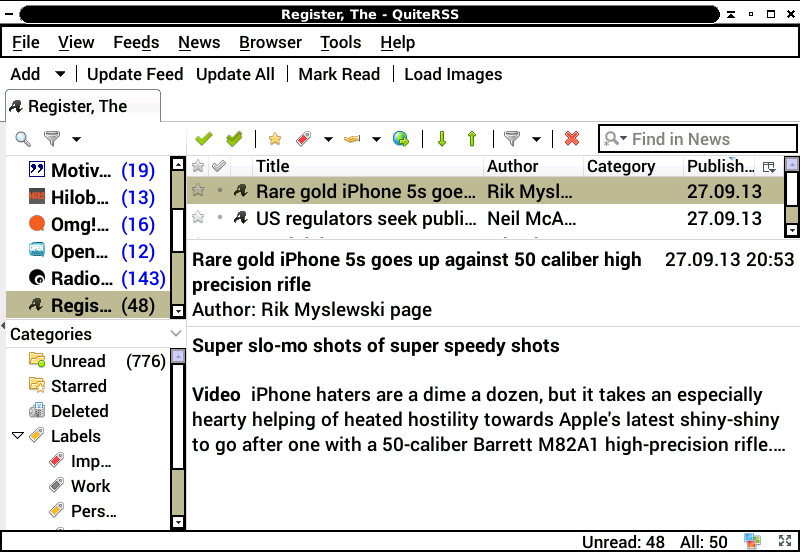Select the Register, The tab
Screen dimensions: 800x552
[83, 106]
